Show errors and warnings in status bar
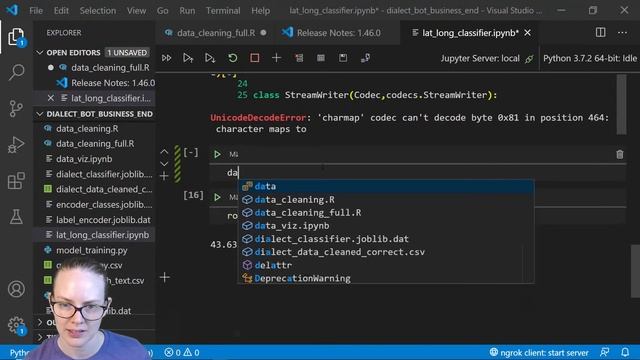Screen dimensions: 640x360 coord(182,352)
